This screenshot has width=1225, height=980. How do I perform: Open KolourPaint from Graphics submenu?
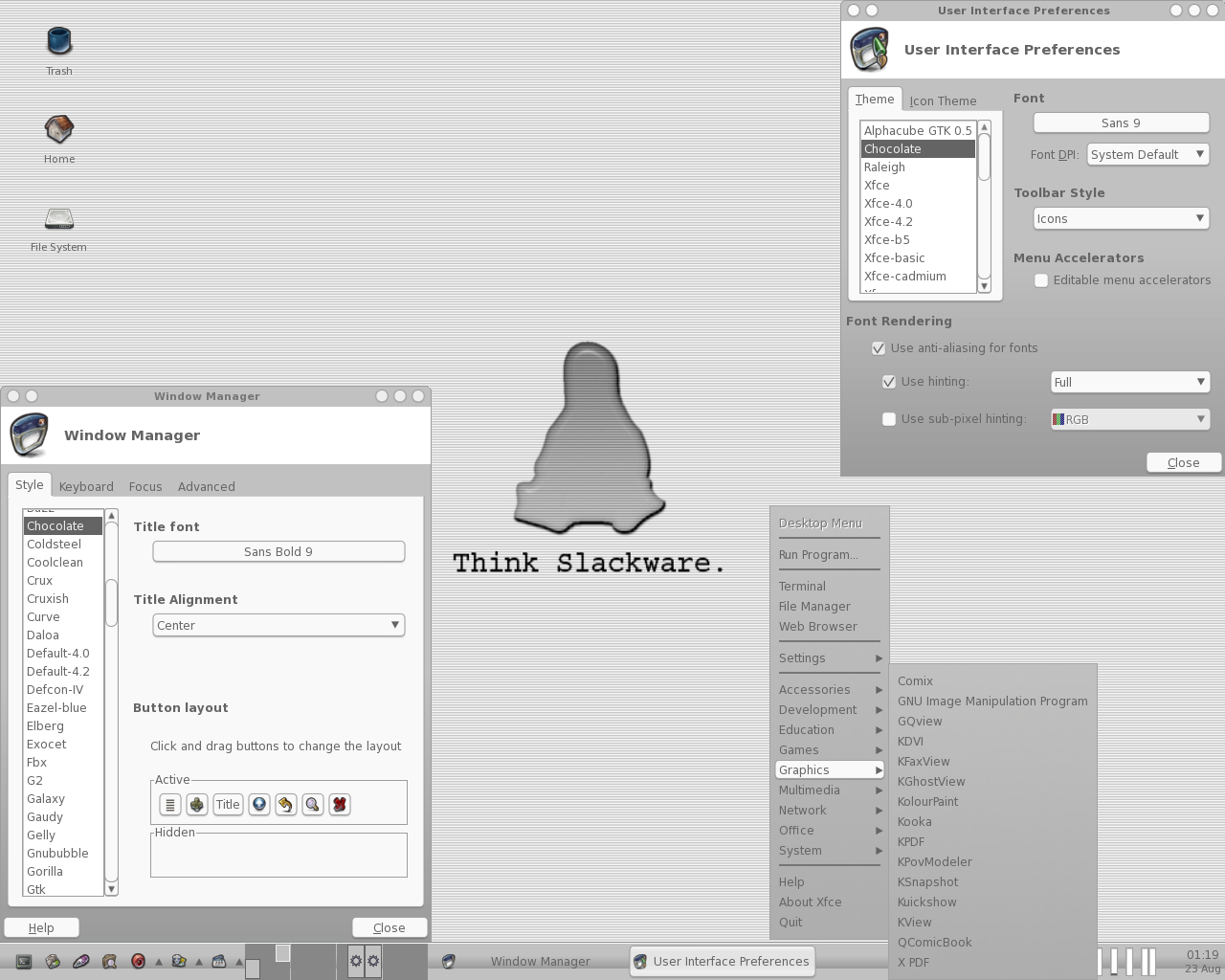992,802
